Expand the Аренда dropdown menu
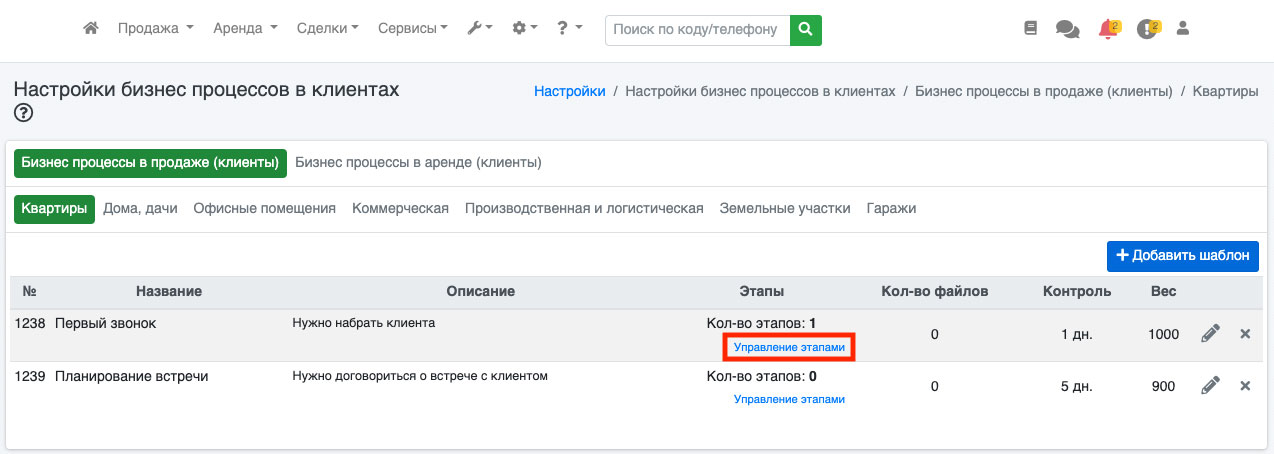Viewport: 1274px width, 454px height. click(245, 29)
